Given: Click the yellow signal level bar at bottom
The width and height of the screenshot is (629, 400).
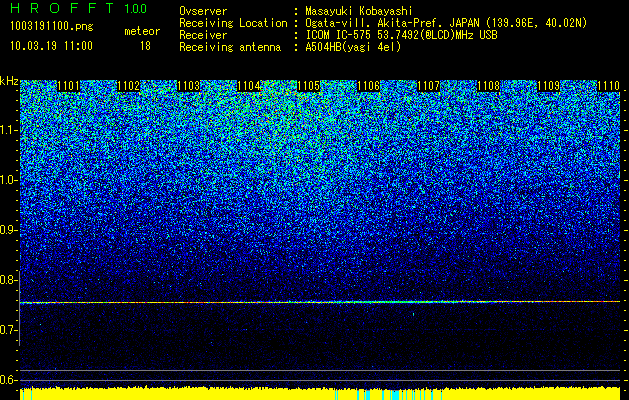Looking at the screenshot, I should coord(320,394).
